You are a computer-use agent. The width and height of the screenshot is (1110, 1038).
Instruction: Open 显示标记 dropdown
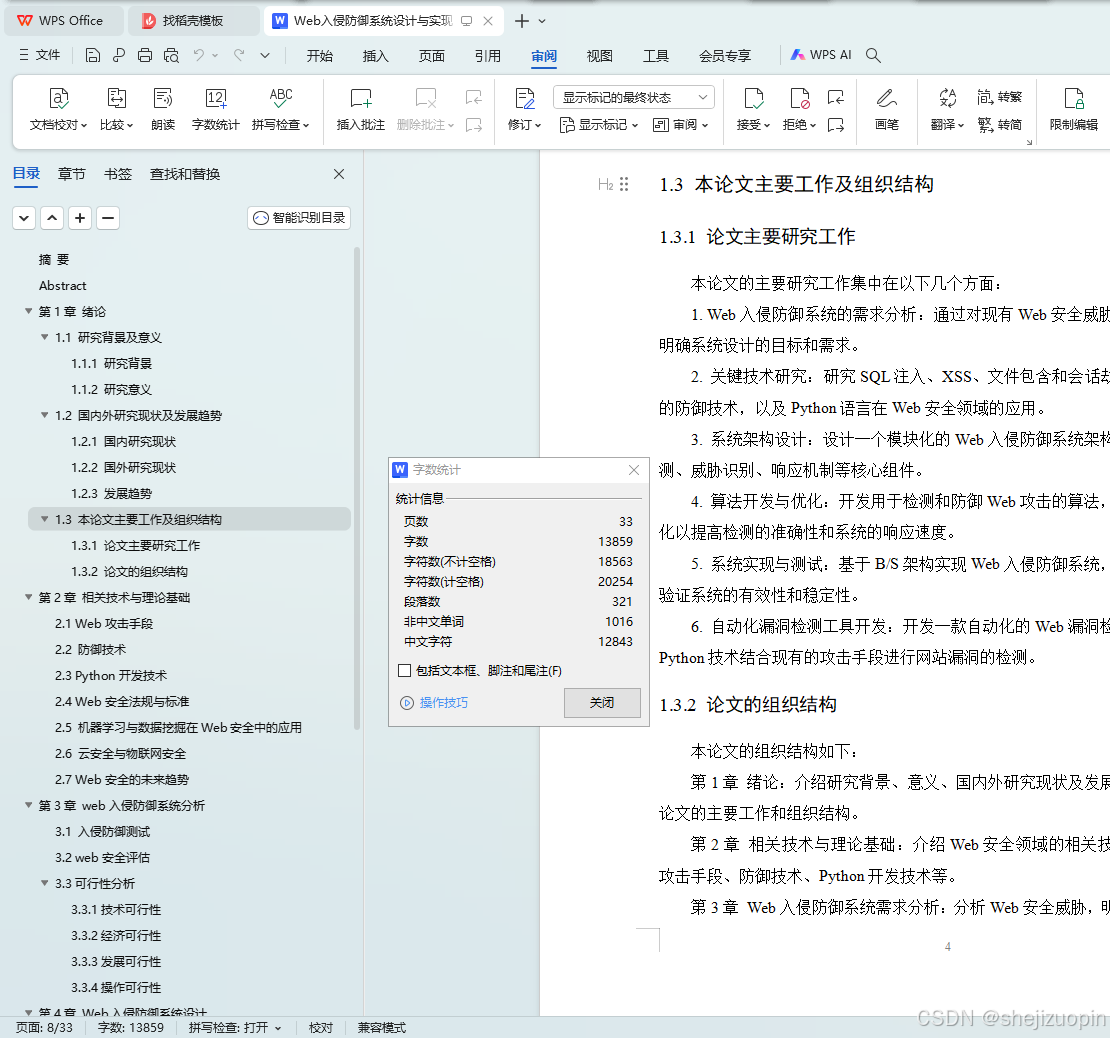[x=599, y=125]
